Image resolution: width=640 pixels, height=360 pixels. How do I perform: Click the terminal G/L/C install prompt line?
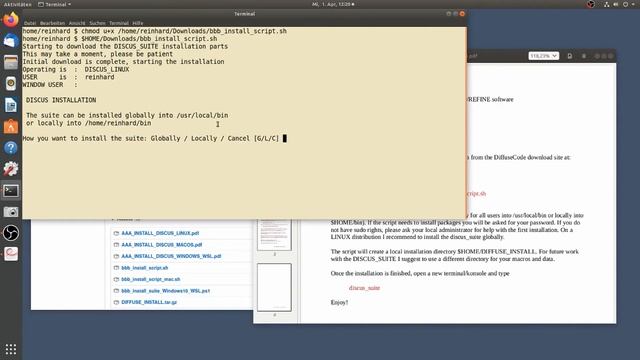(x=154, y=138)
